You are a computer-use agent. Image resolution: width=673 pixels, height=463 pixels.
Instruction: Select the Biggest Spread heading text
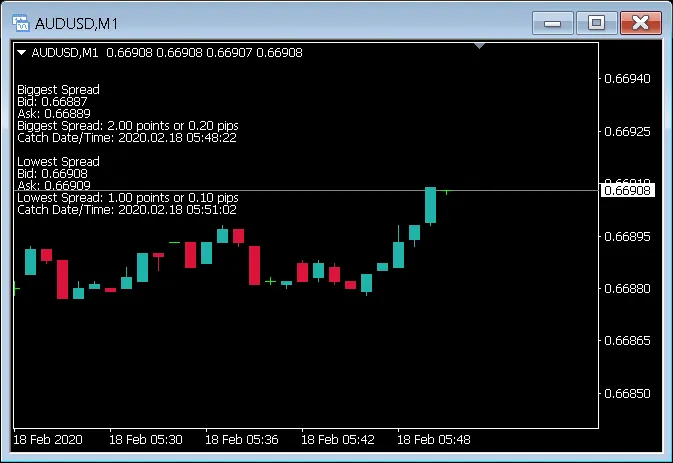58,90
